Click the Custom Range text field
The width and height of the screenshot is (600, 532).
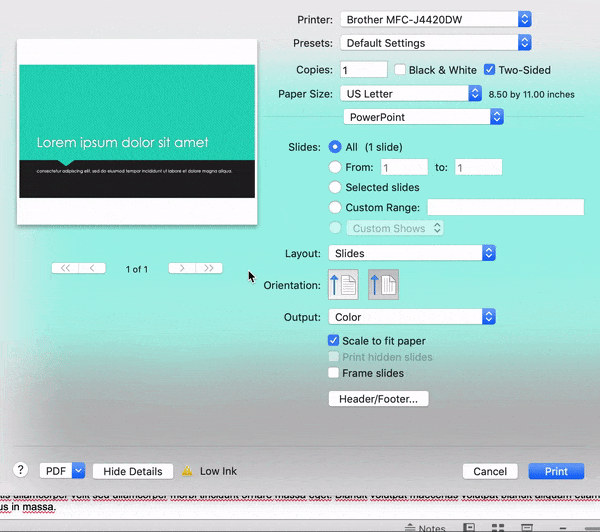tap(505, 207)
